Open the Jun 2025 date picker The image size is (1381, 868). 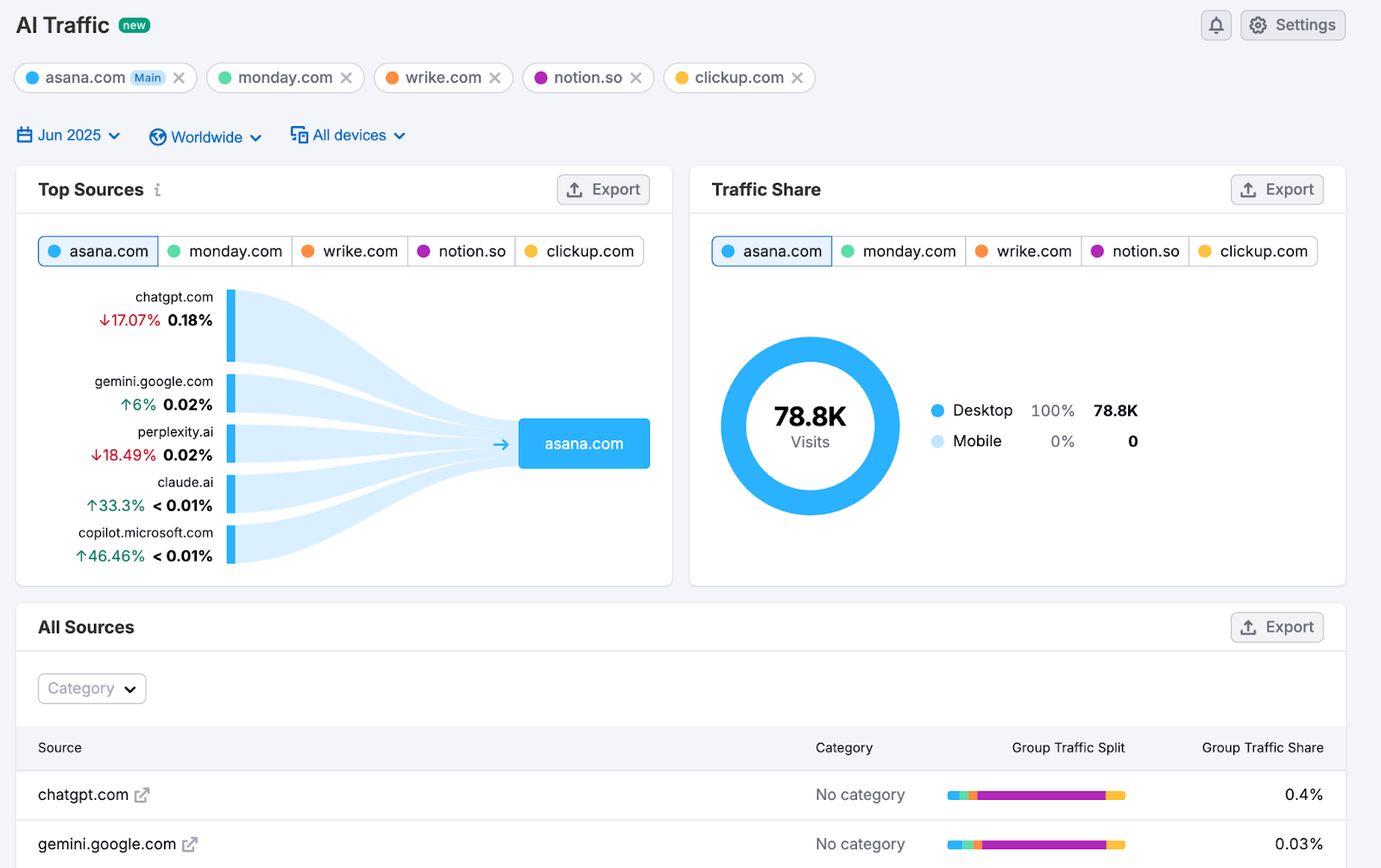coord(69,135)
